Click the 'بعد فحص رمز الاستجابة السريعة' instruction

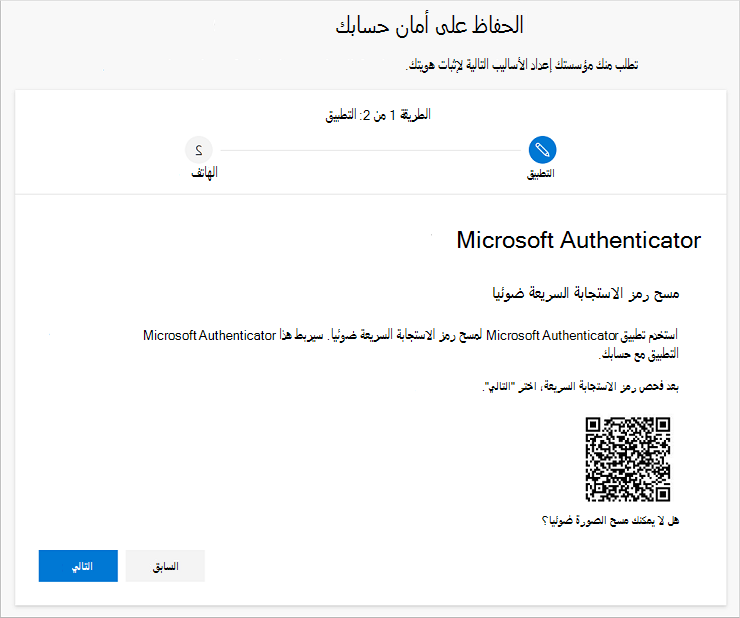pyautogui.click(x=581, y=387)
